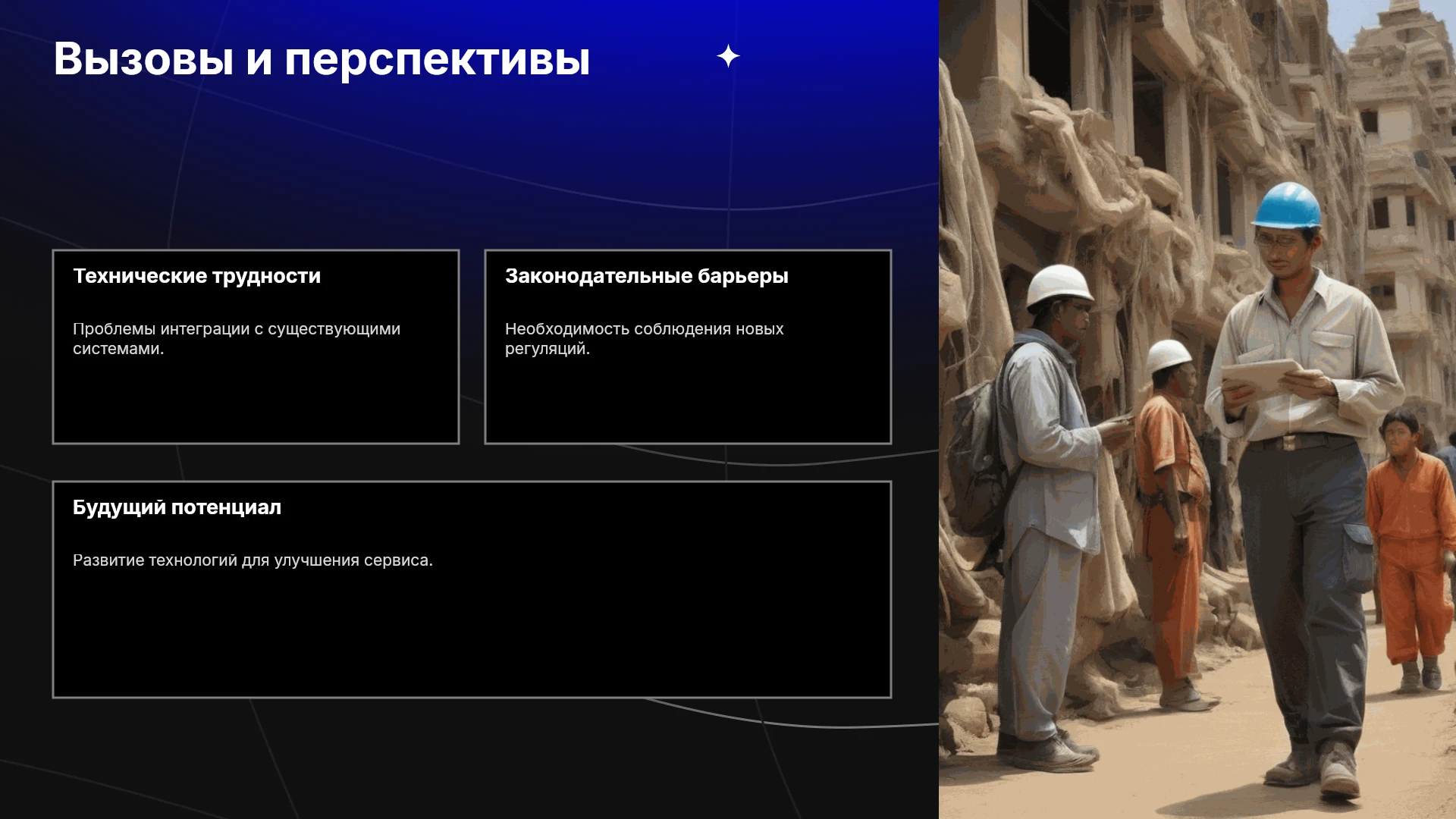Click the empty area of the 'Будущий потенциал' card
Screen dimensions: 1456x819
(x=472, y=633)
